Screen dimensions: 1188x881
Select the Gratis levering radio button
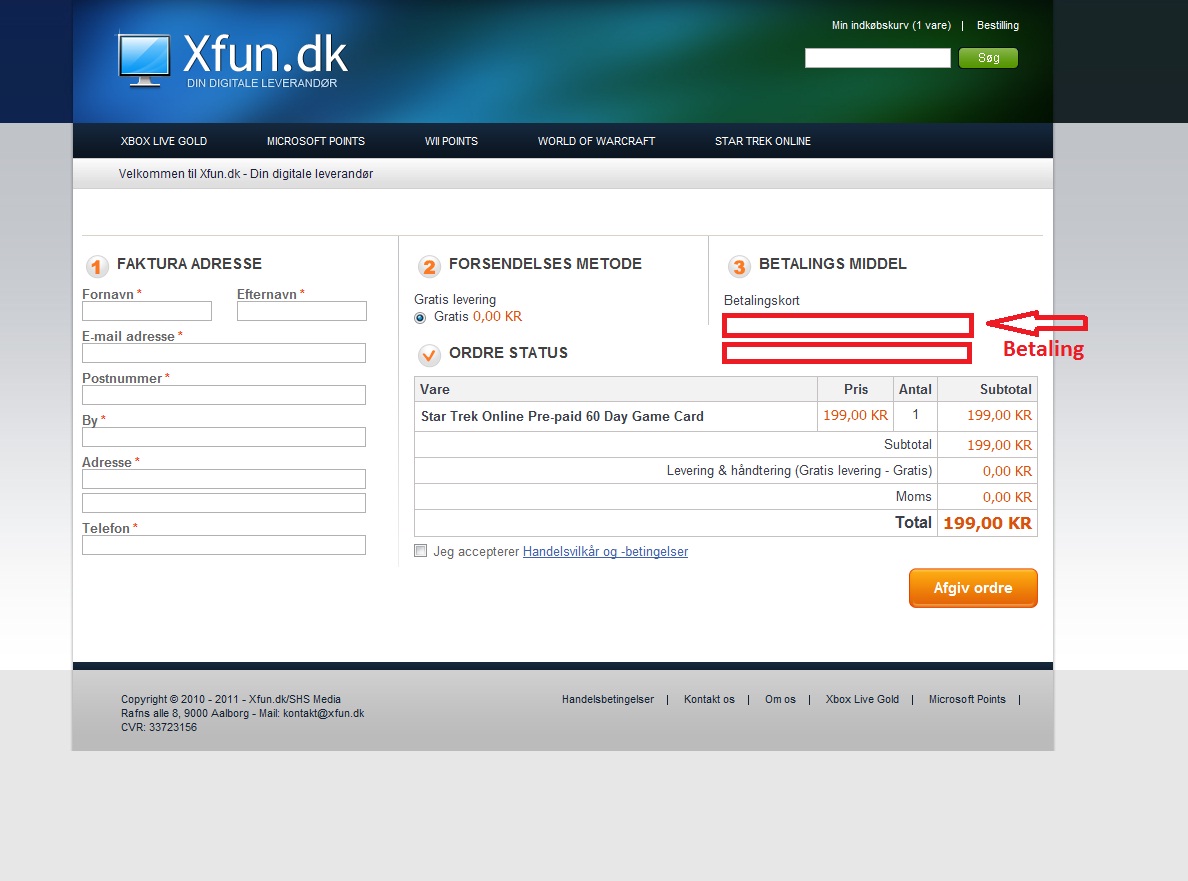pyautogui.click(x=420, y=317)
